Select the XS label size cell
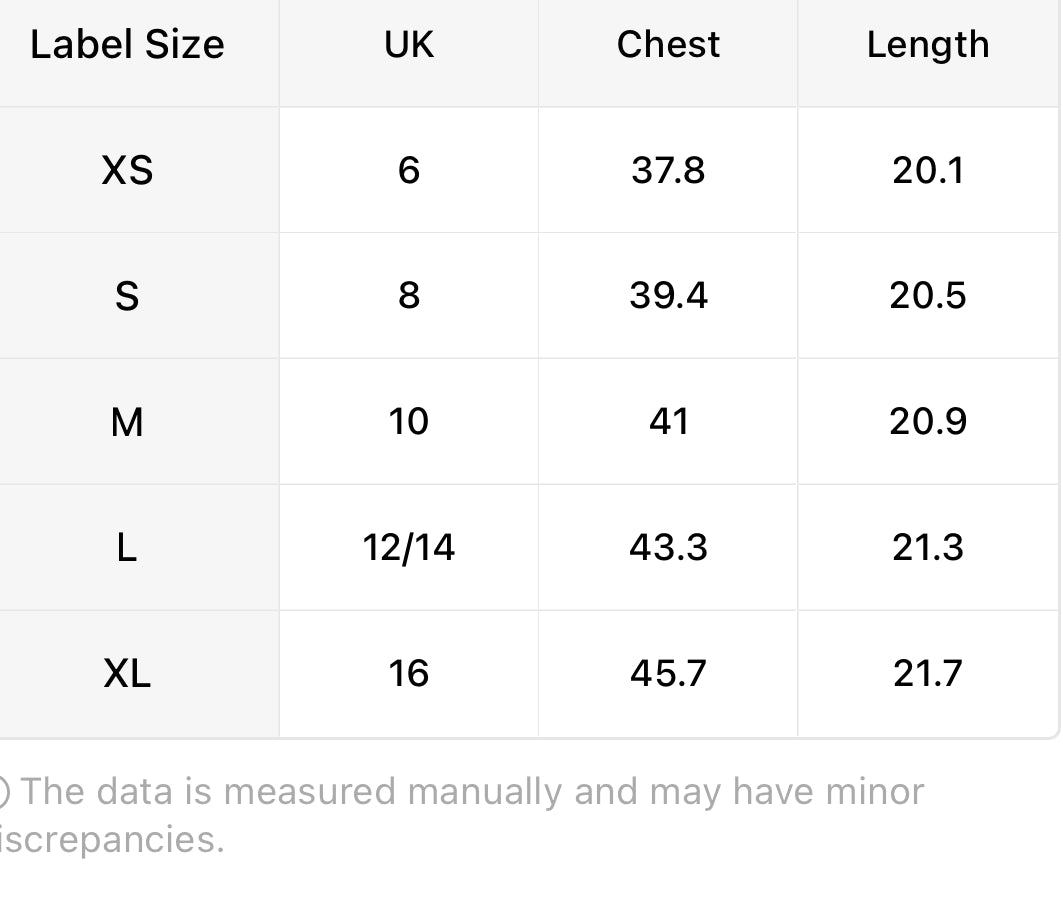Screen dimensions: 1063x913 (127, 171)
